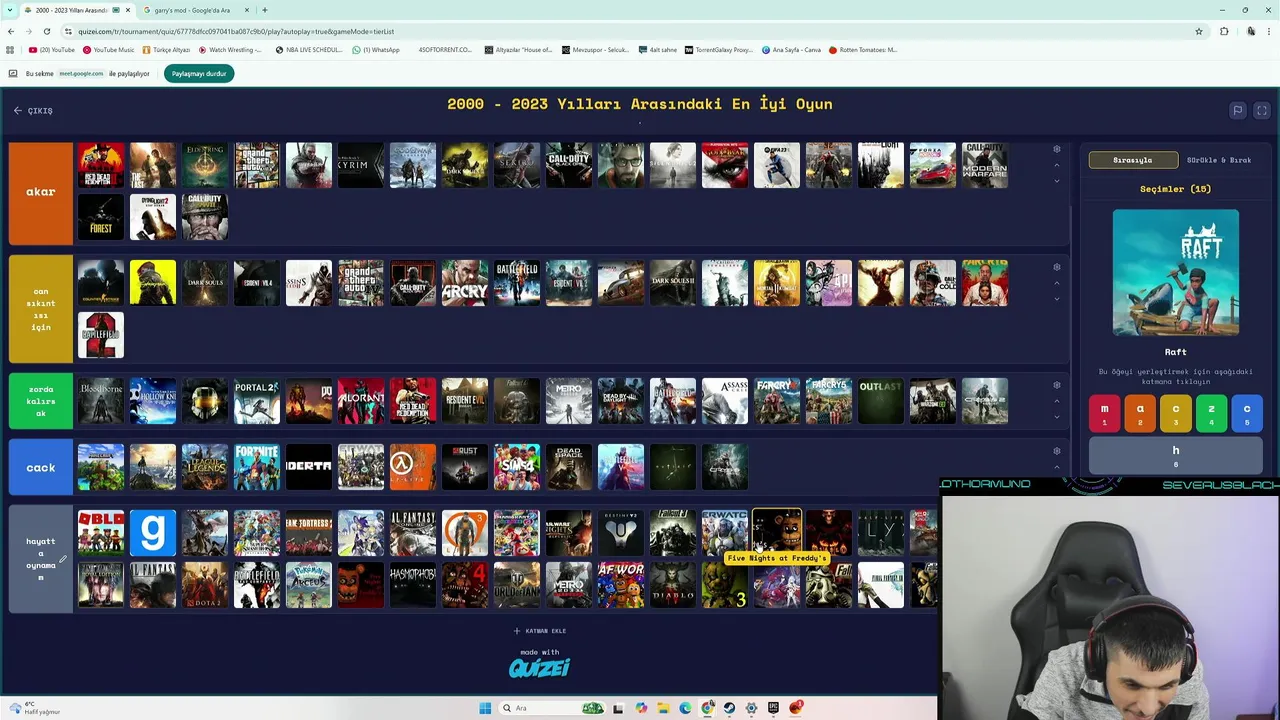Switch to Sürükle & Bırak mode

(1219, 160)
